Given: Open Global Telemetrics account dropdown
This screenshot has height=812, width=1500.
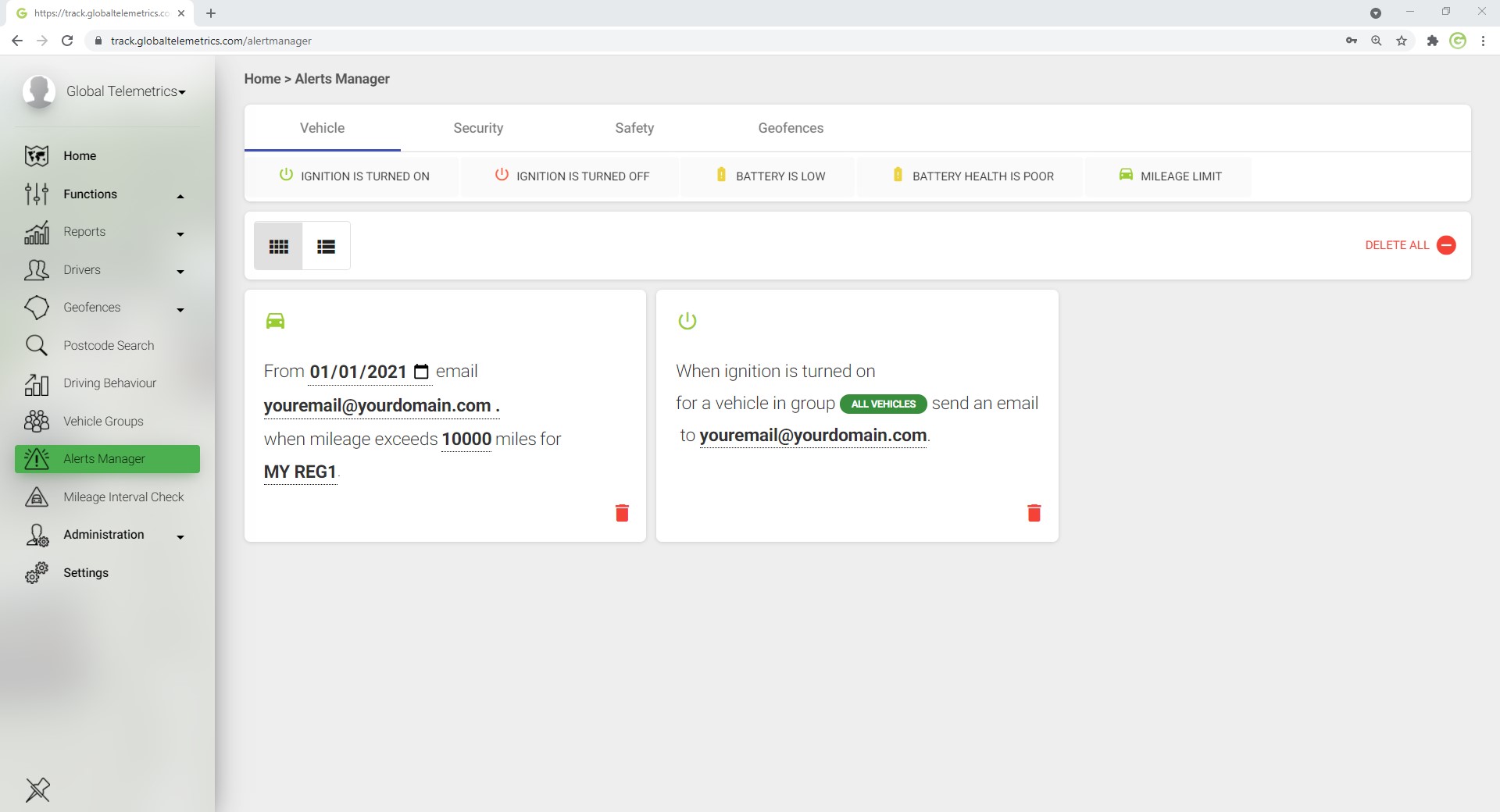Looking at the screenshot, I should click(125, 91).
